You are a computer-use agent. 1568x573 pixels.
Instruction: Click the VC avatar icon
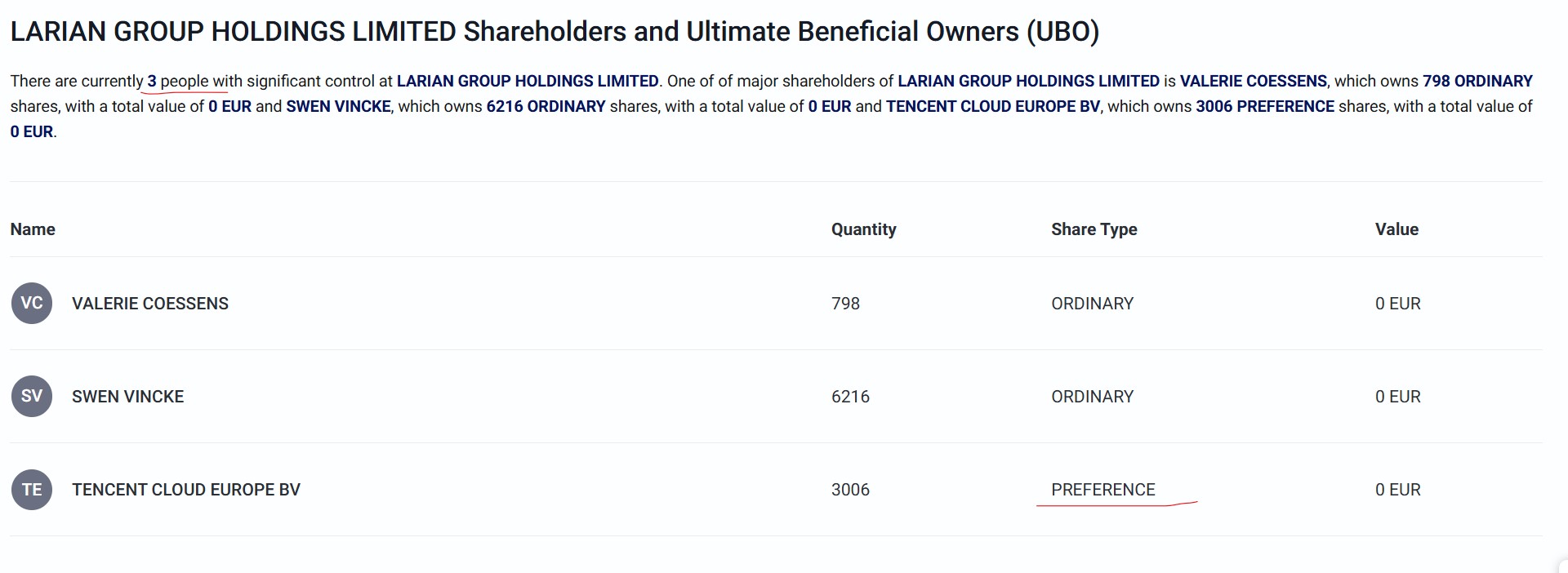click(32, 304)
